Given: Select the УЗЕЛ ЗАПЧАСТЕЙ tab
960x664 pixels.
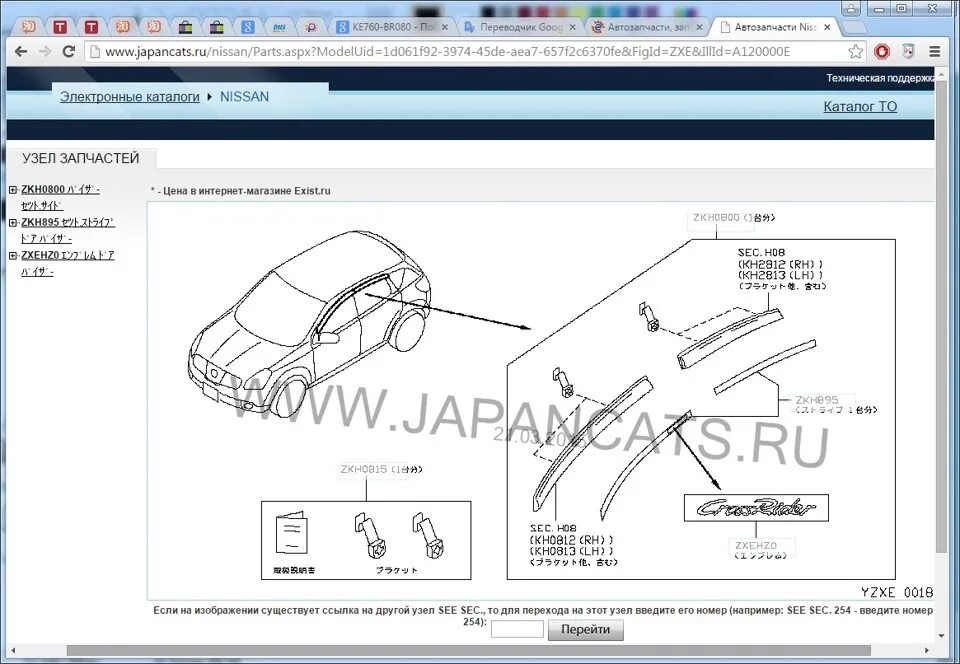Looking at the screenshot, I should (x=81, y=159).
